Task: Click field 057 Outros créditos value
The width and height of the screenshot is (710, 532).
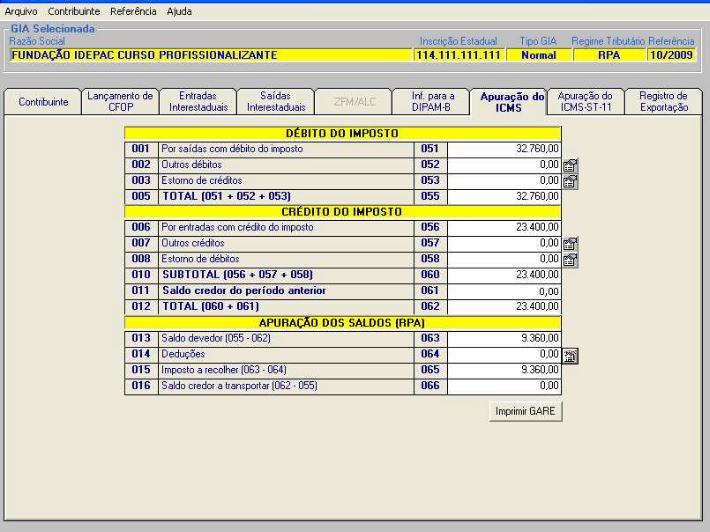Action: (504, 243)
